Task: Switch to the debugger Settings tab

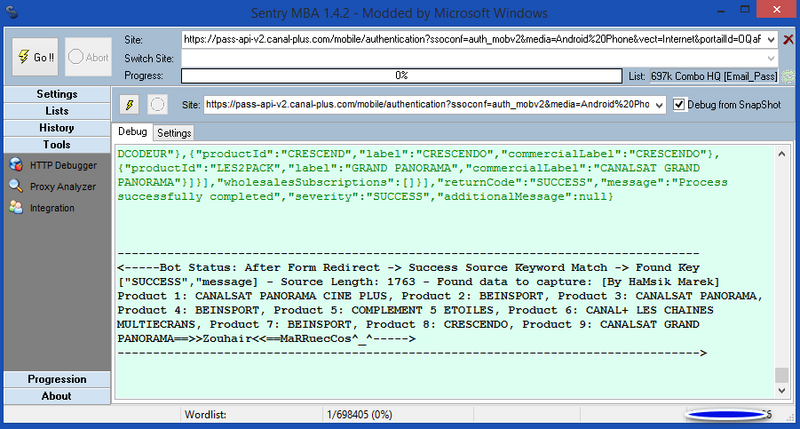Action: (x=174, y=133)
